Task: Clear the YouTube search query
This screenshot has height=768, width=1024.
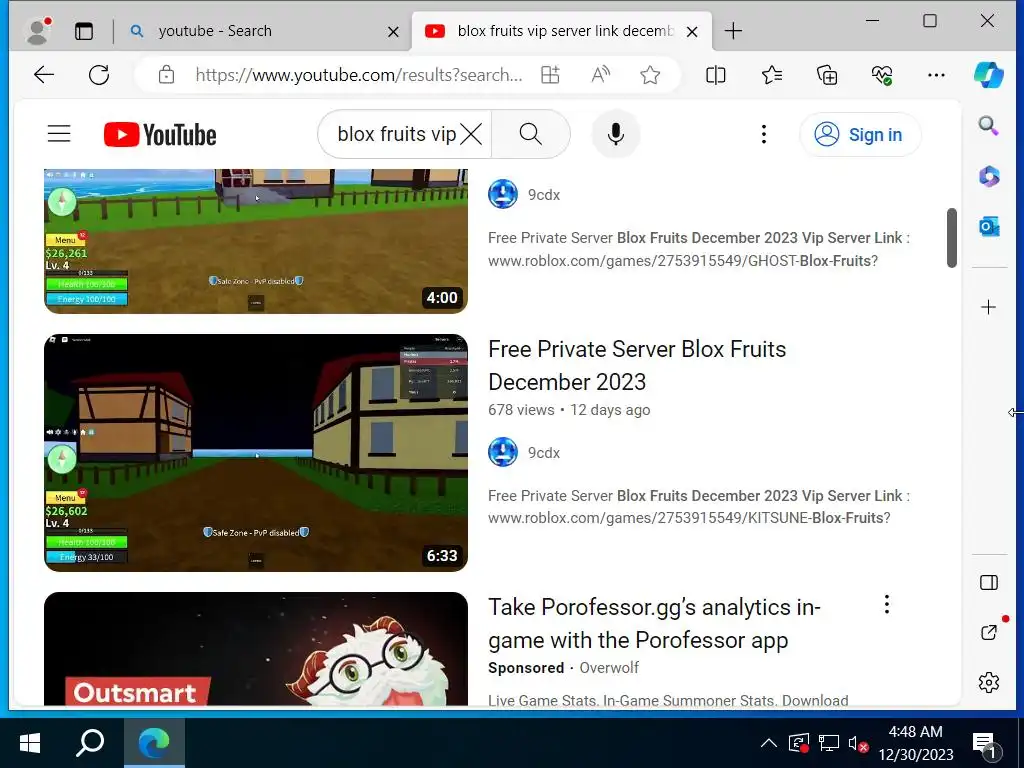Action: tap(471, 134)
